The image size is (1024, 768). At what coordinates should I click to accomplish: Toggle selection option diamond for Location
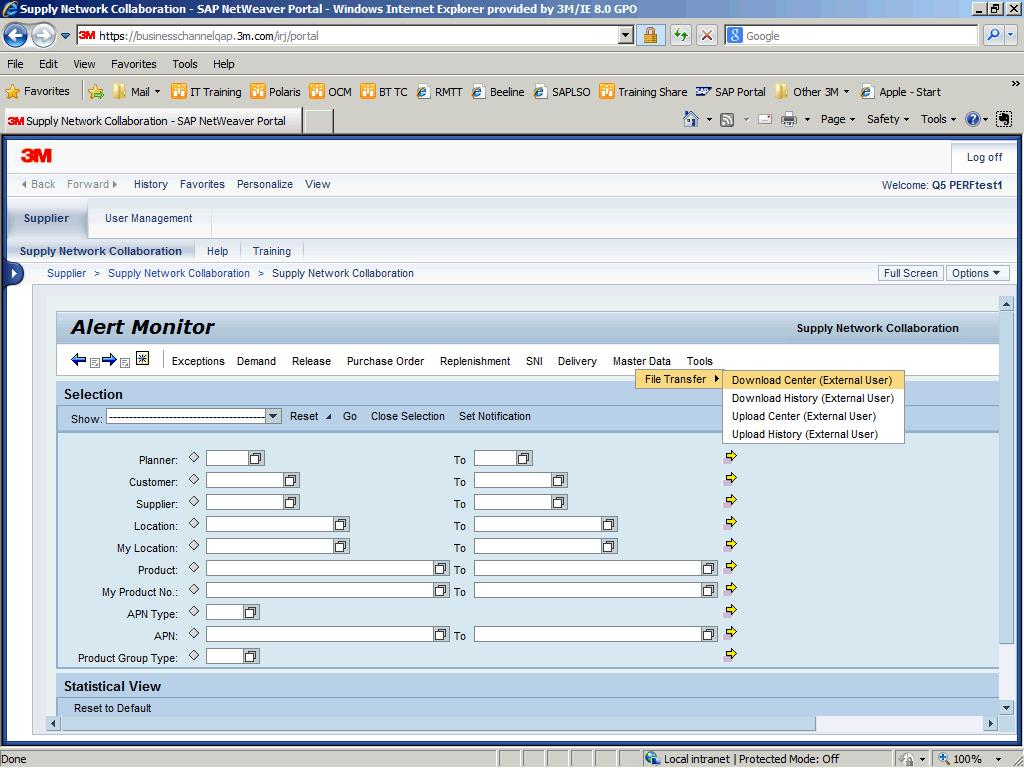click(194, 523)
